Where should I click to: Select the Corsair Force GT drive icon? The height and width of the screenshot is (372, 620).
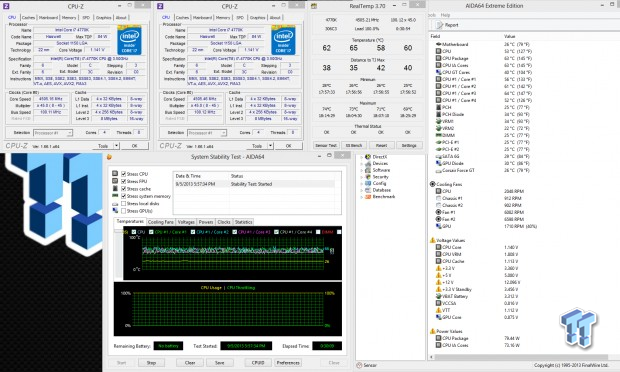coord(438,170)
